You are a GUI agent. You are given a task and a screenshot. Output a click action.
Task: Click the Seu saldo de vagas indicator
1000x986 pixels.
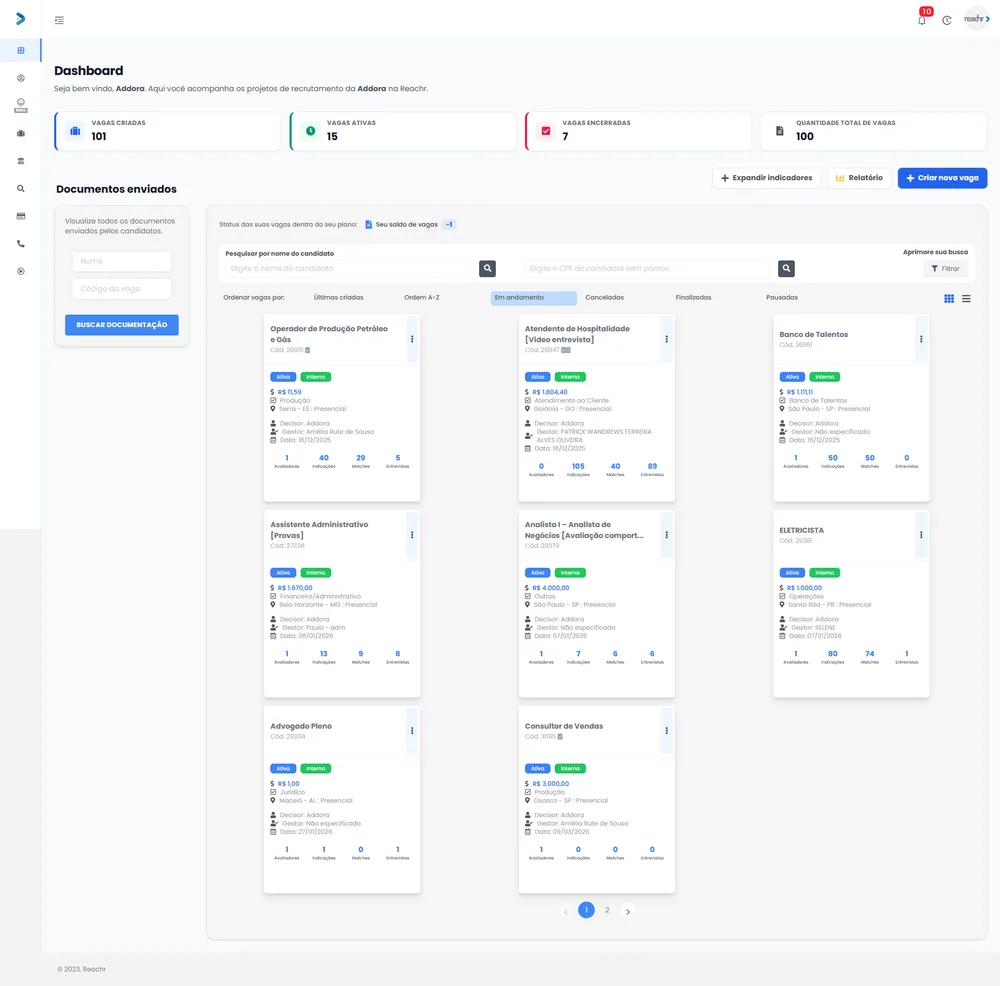click(409, 224)
